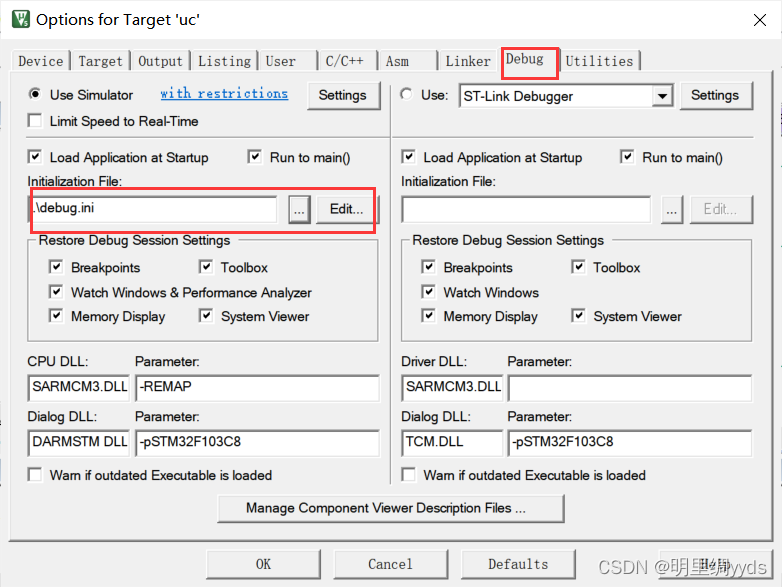Viewport: 782px width, 587px height.
Task: Toggle debugger Memory Display checkbox
Action: pos(428,316)
